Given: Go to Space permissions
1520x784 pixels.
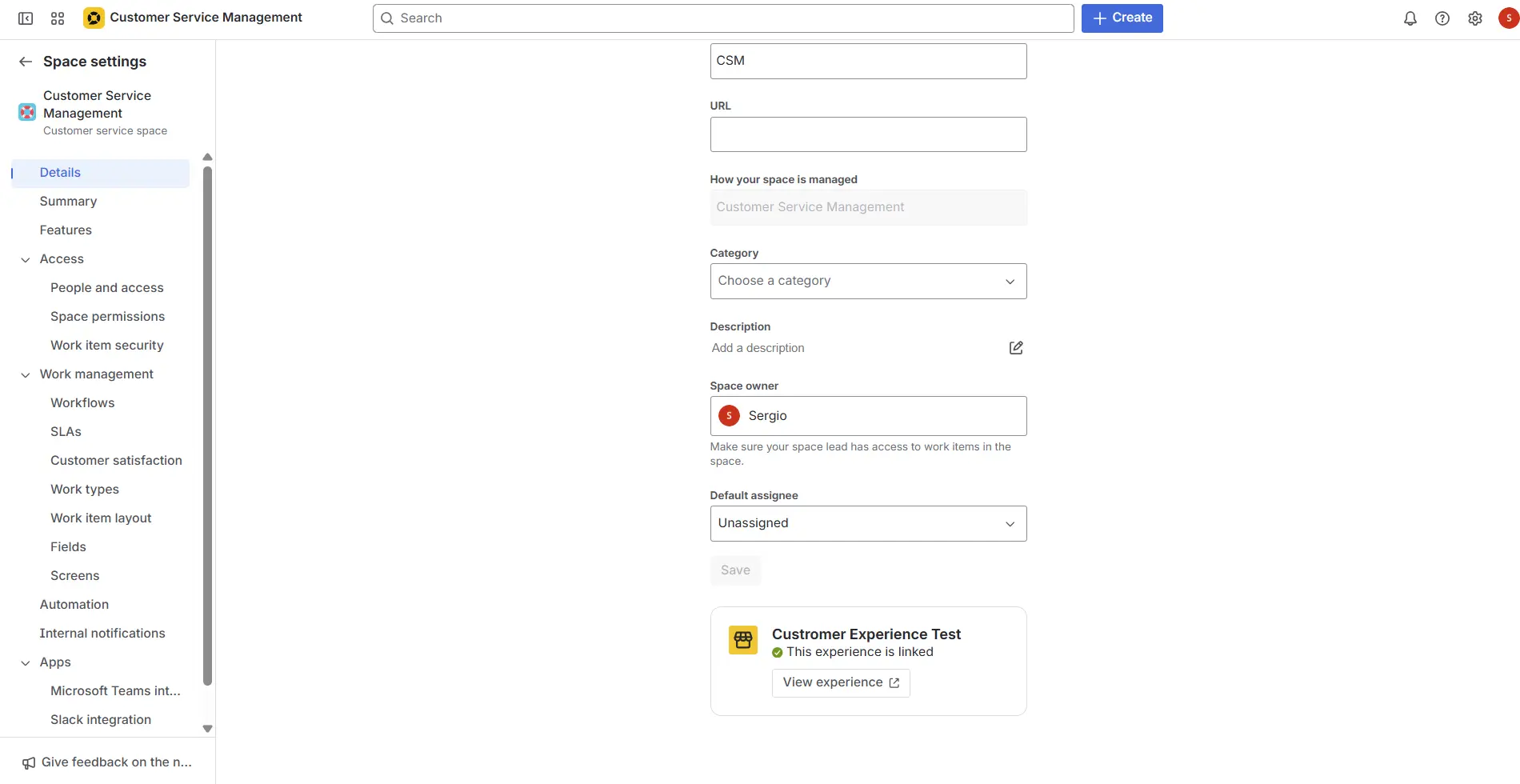Looking at the screenshot, I should tap(107, 317).
